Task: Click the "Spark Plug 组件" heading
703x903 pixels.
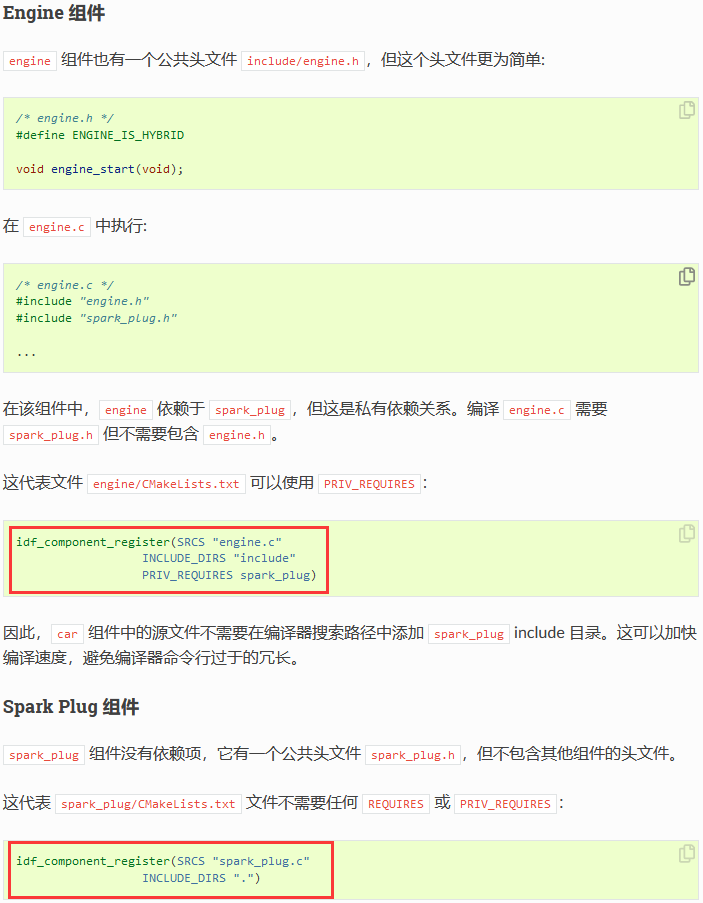Action: point(71,707)
